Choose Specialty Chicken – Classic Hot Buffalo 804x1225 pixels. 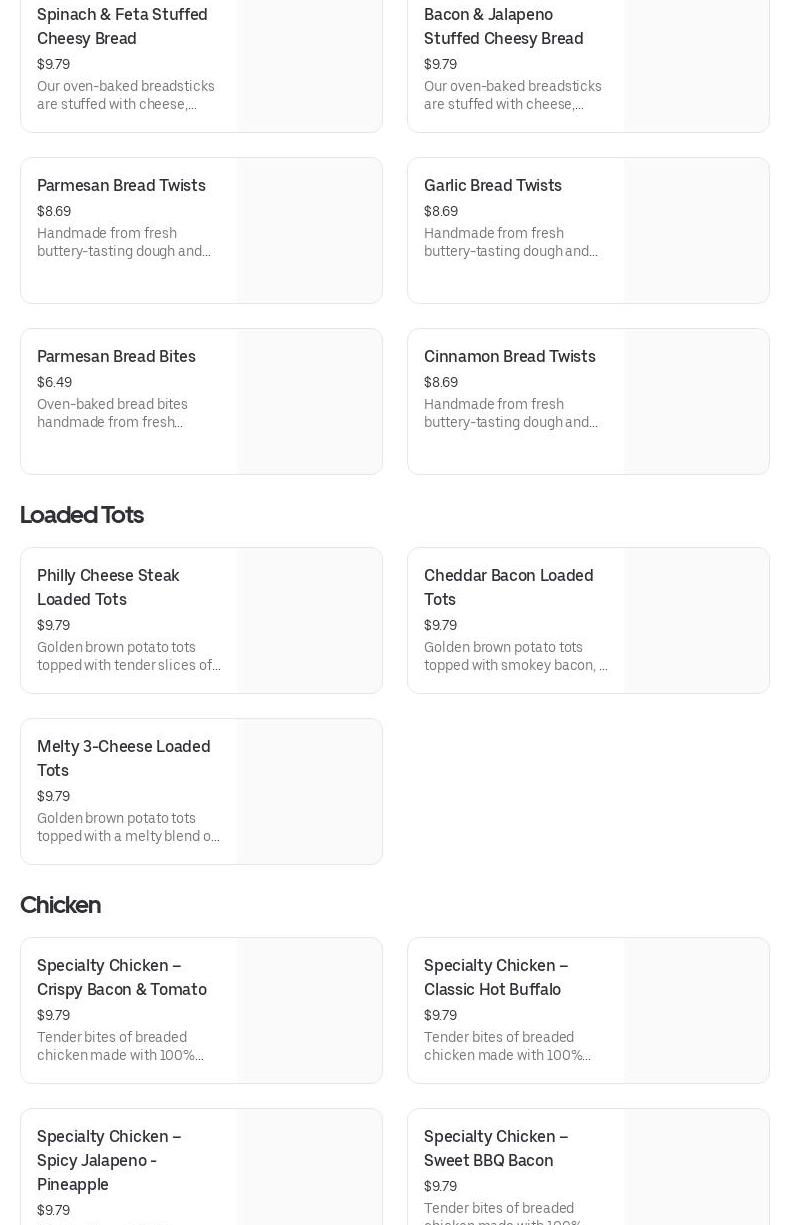[x=495, y=977]
